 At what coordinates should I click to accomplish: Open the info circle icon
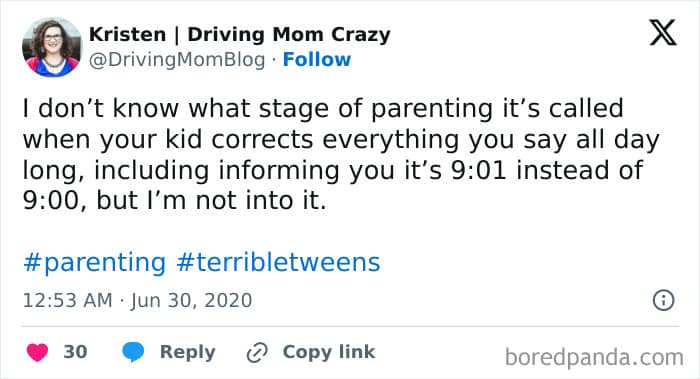663,300
